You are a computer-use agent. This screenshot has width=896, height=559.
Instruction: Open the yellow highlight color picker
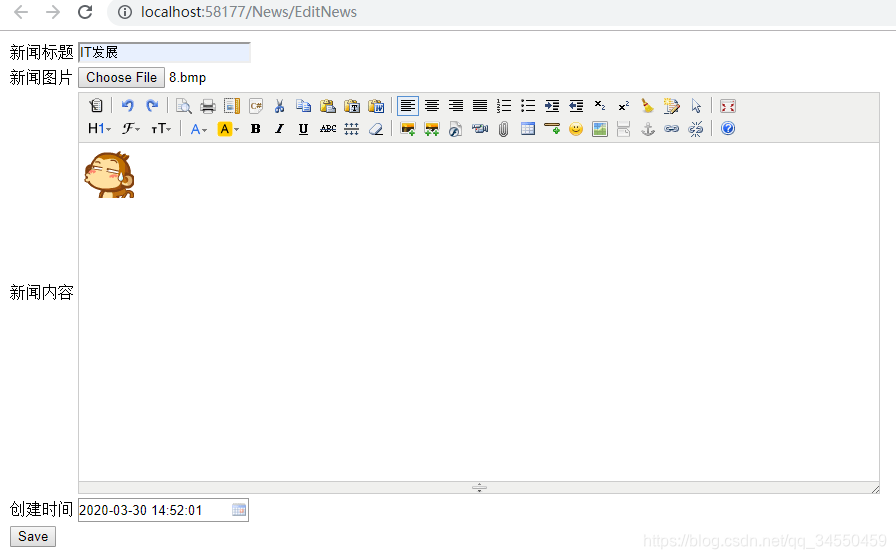(228, 129)
